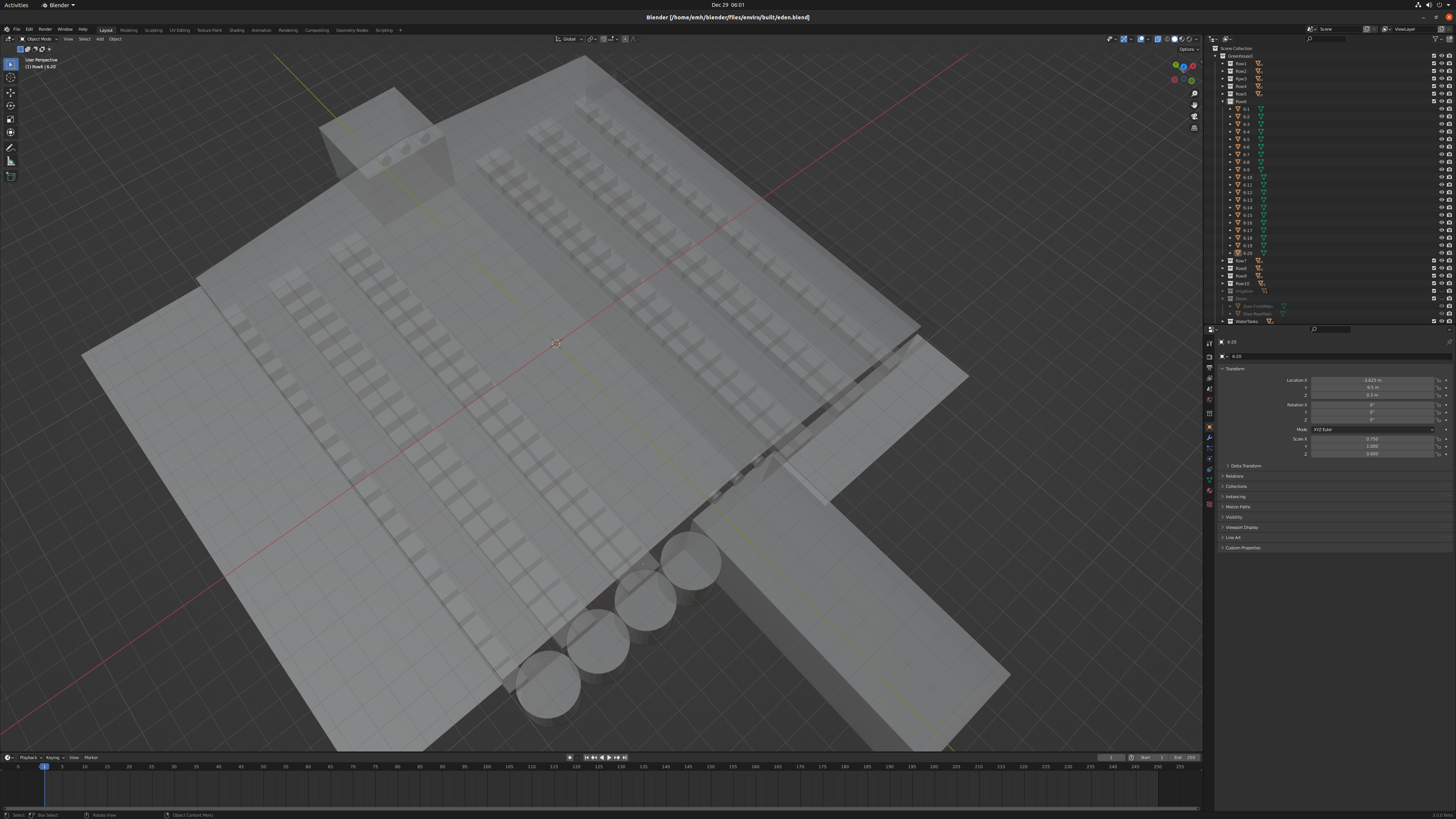Open the Texture properties checkerboard tab
Image resolution: width=1456 pixels, height=819 pixels.
click(x=1209, y=504)
